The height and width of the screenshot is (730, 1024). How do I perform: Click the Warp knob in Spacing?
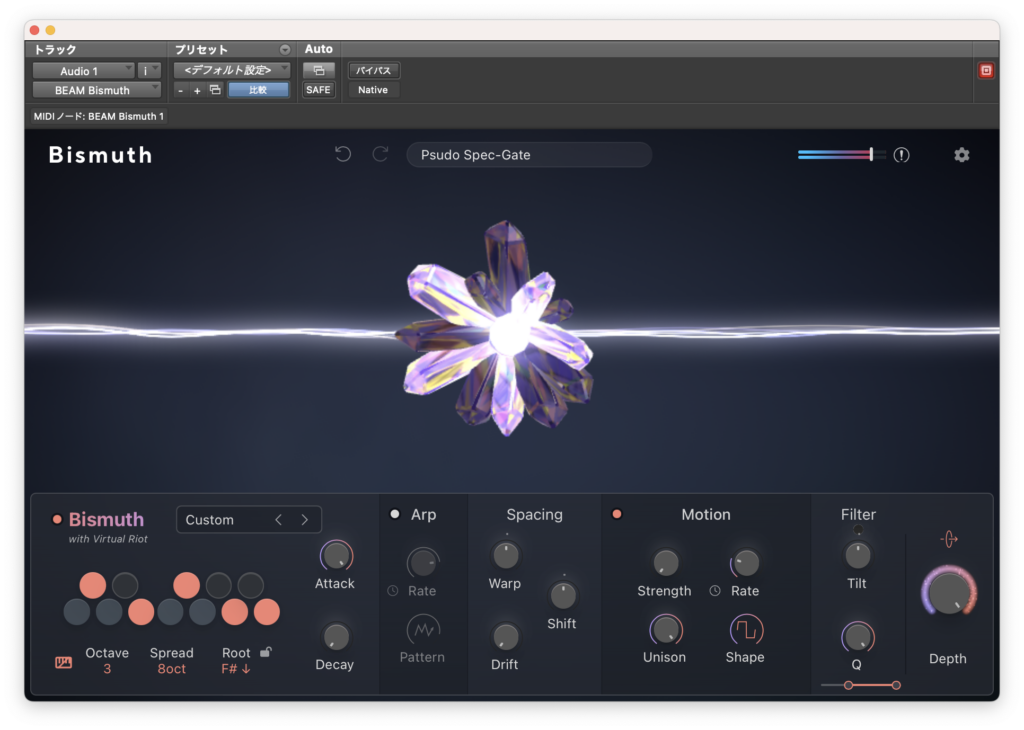coord(505,556)
